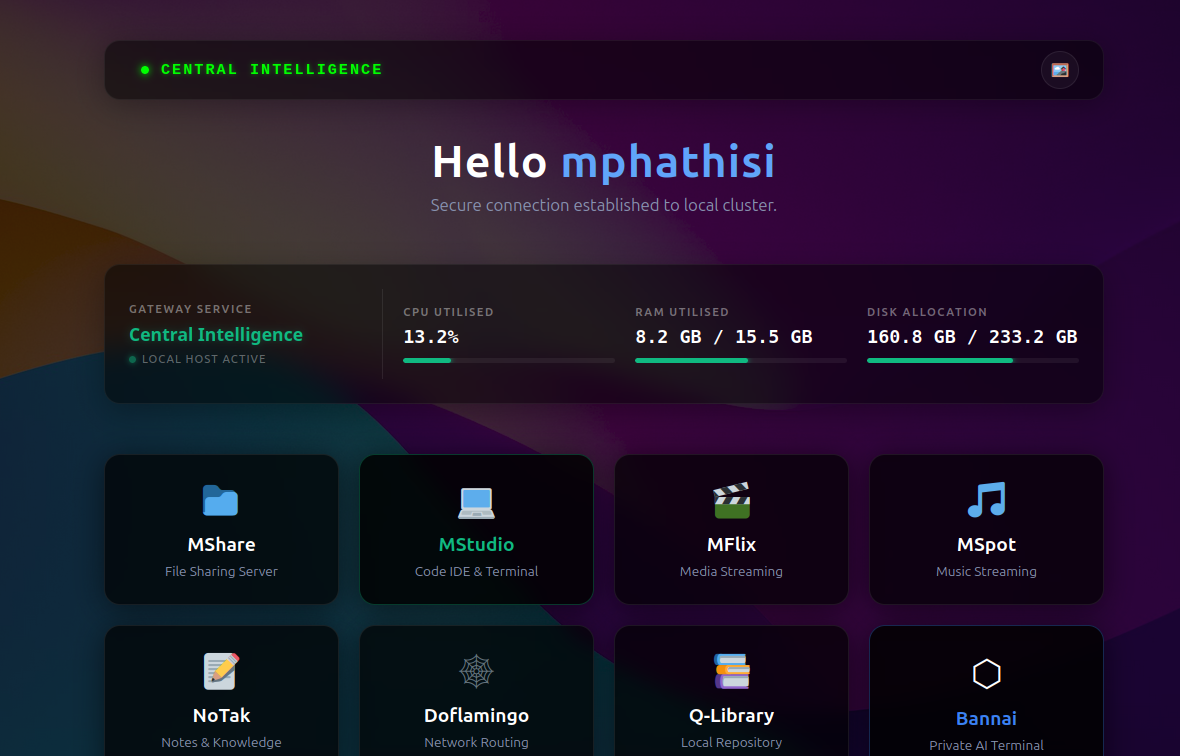Screen dimensions: 1180x756
Task: Launch MStudio Code IDE title
Action: [476, 544]
